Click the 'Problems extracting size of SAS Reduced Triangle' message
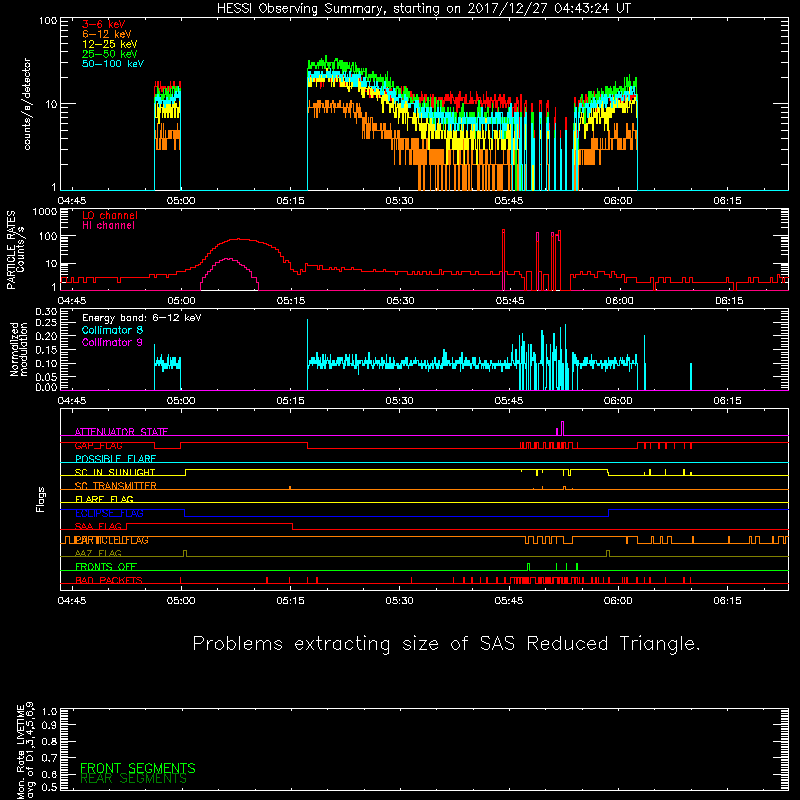 coord(446,644)
